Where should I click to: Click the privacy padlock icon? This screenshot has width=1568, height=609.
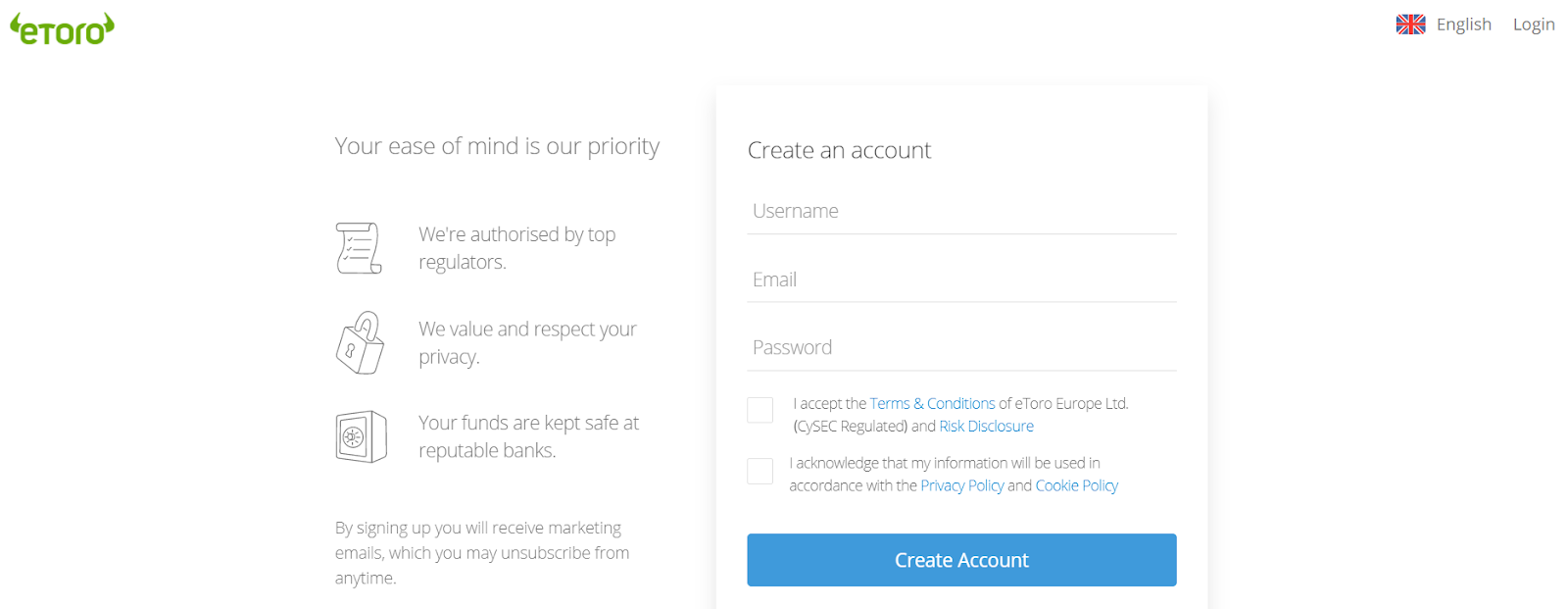360,342
